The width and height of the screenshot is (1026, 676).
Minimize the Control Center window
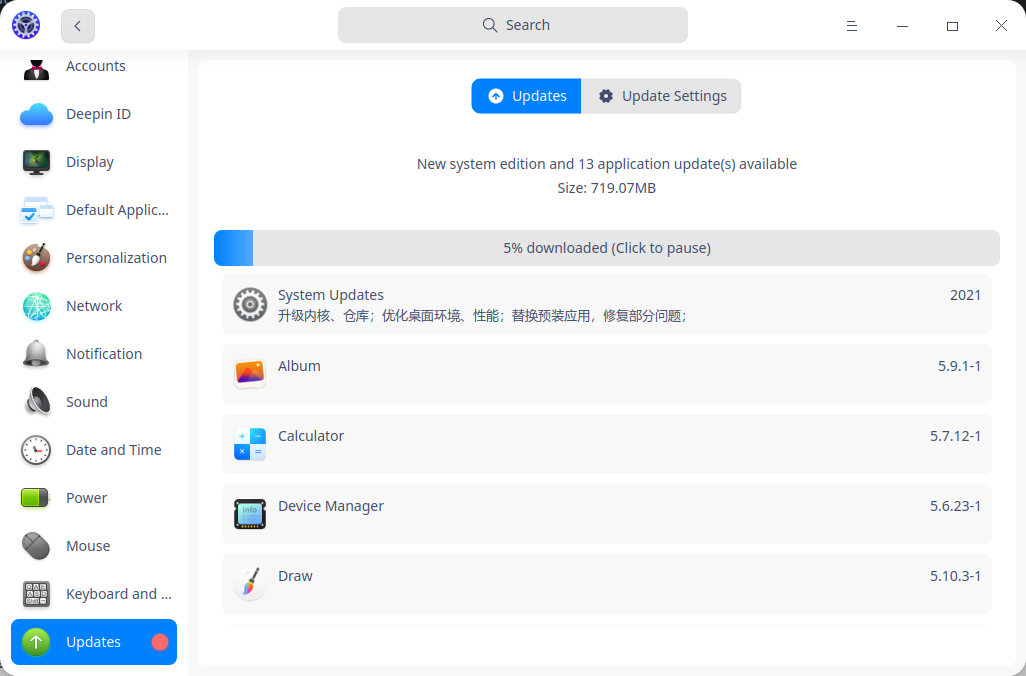click(902, 26)
